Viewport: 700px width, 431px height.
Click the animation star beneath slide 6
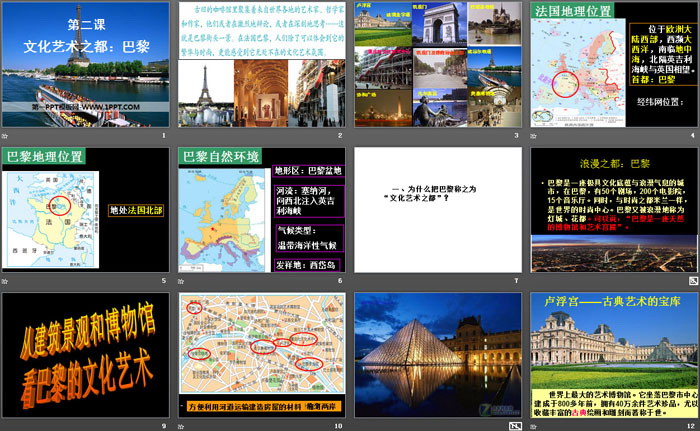tap(182, 281)
